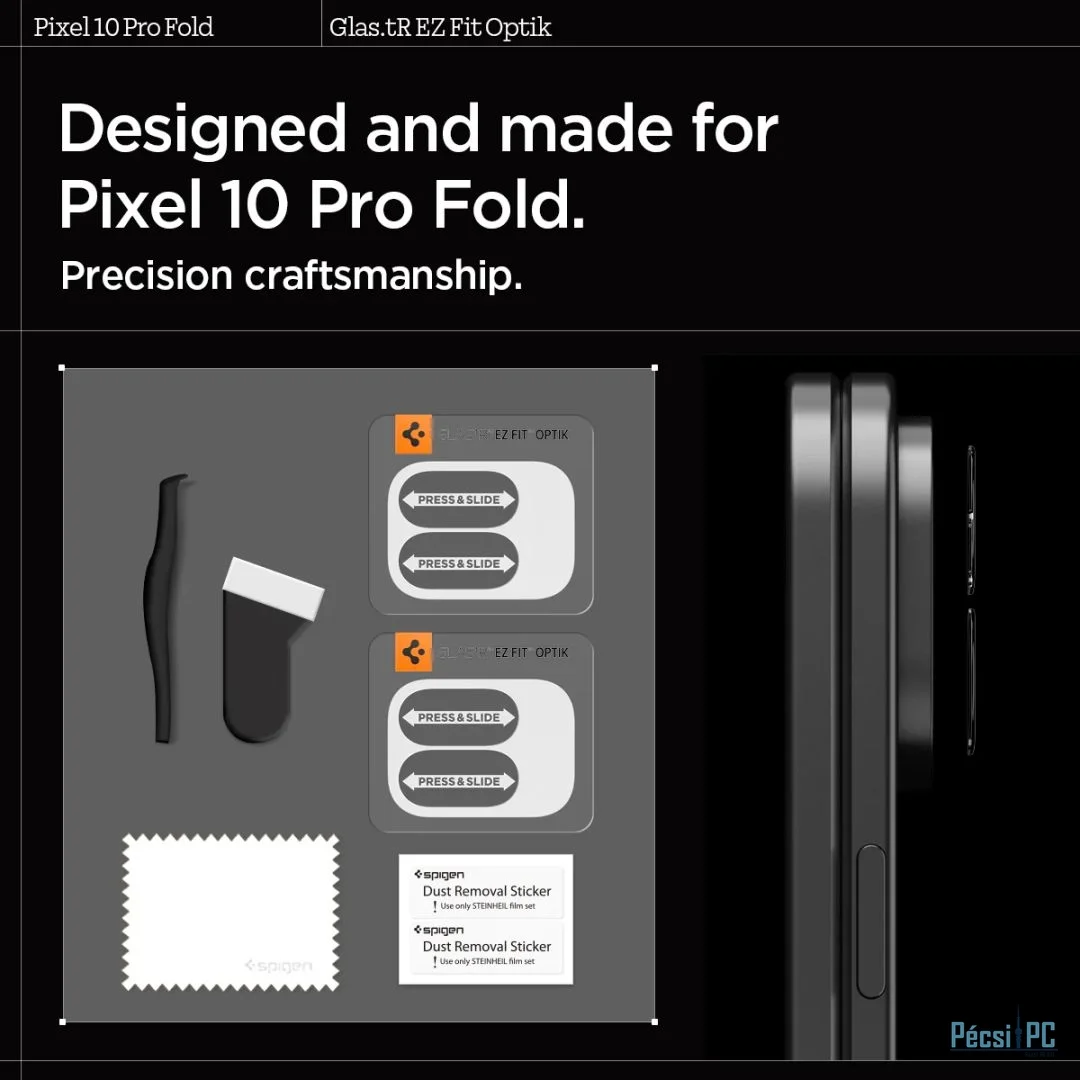Click the PécsiPC watermark logo
1080x1080 pixels.
pos(1003,1035)
